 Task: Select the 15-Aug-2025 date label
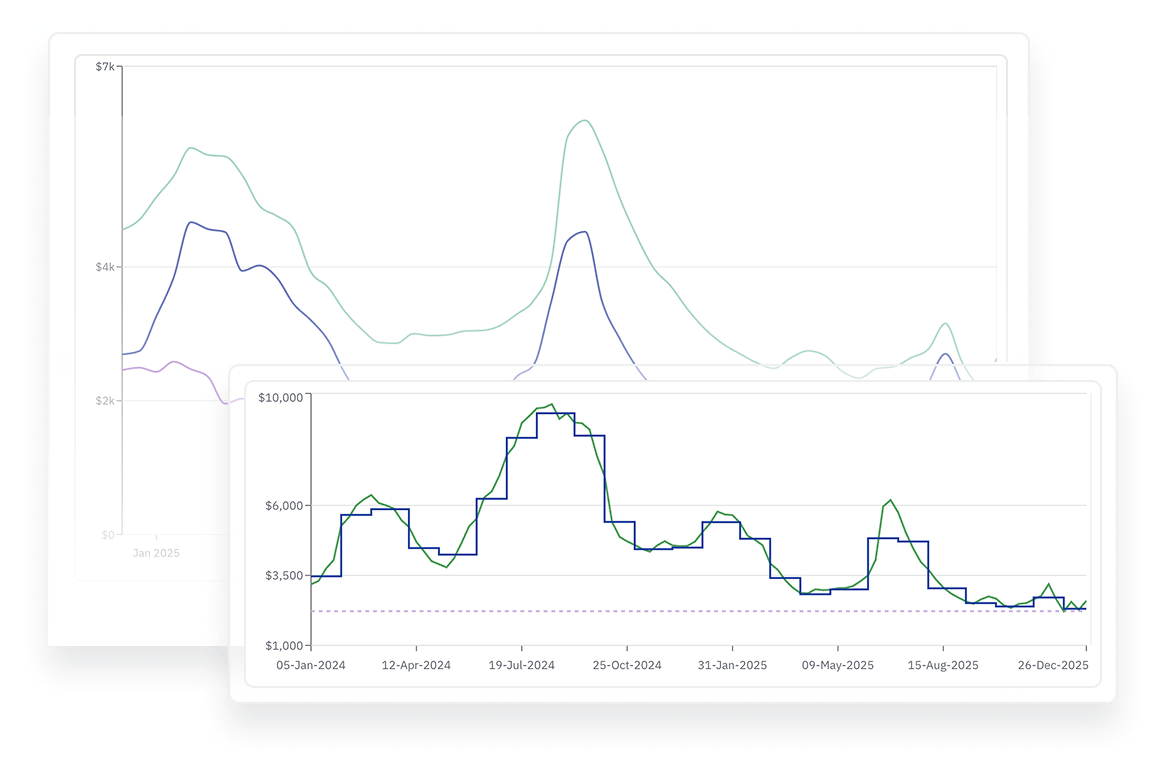942,664
